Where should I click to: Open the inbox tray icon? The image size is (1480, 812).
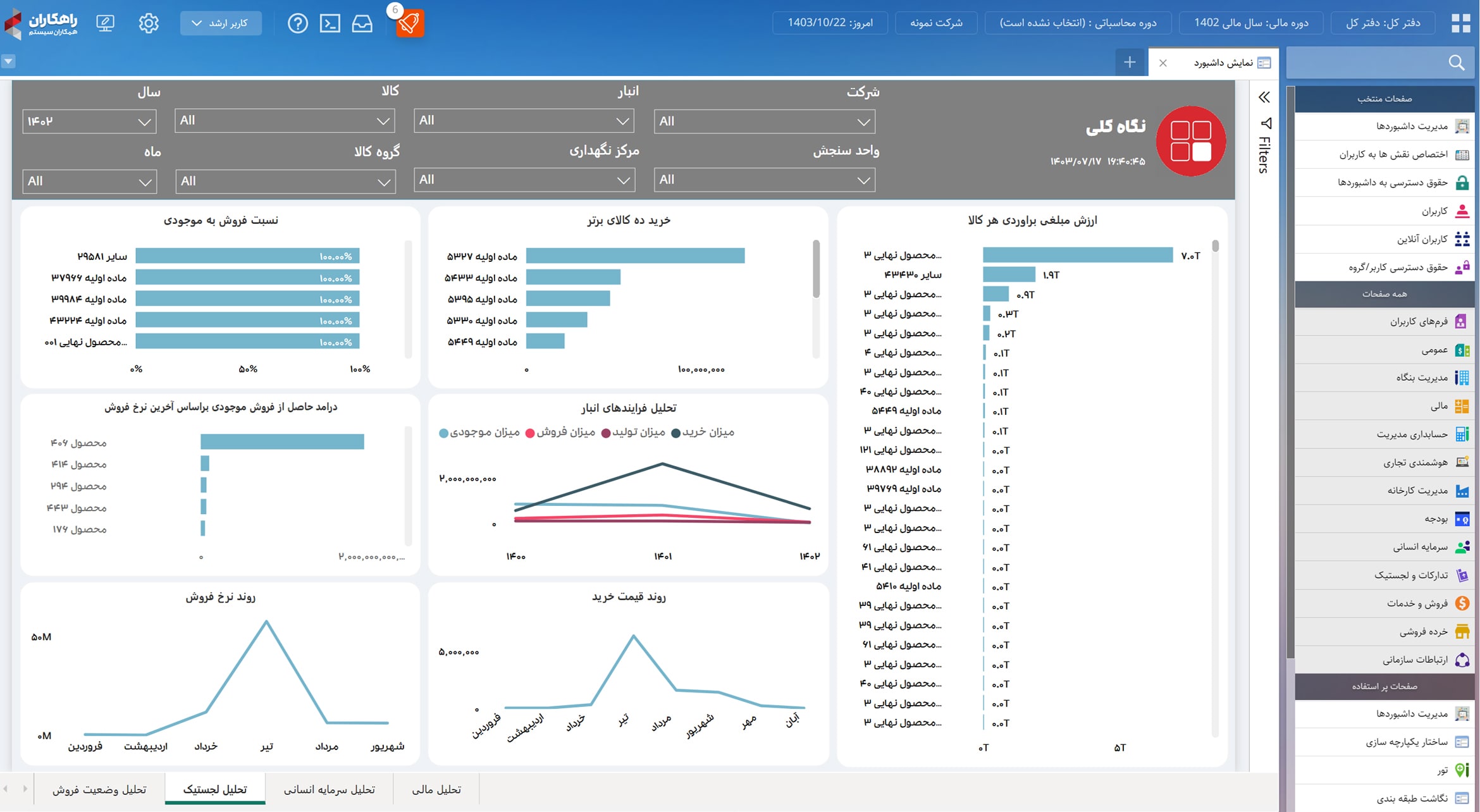coord(362,23)
